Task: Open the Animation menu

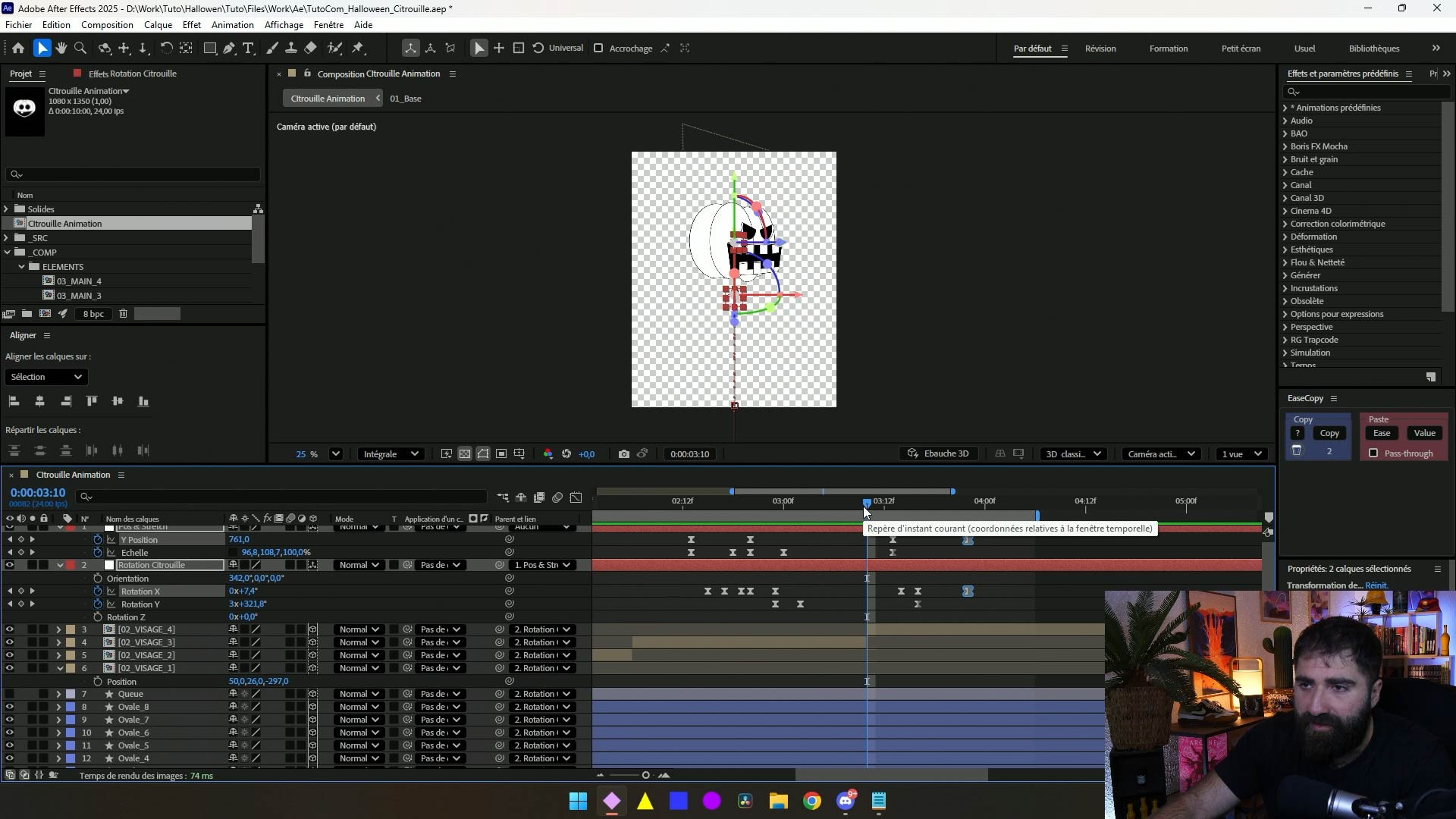Action: pos(232,24)
